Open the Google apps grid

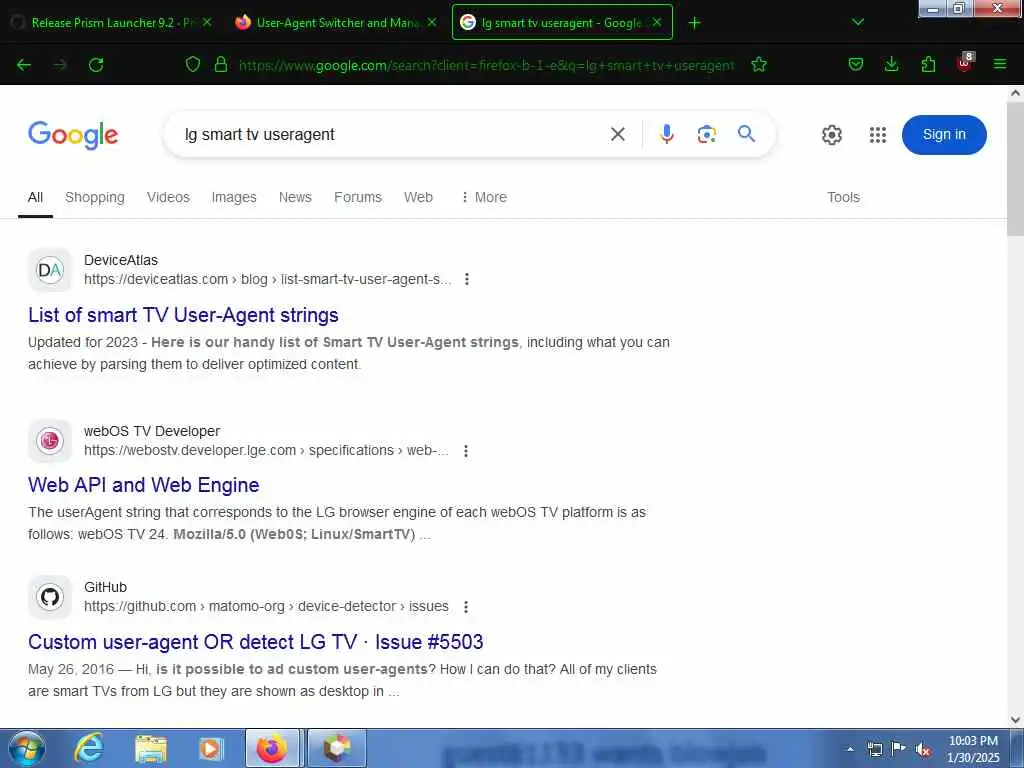coord(878,135)
